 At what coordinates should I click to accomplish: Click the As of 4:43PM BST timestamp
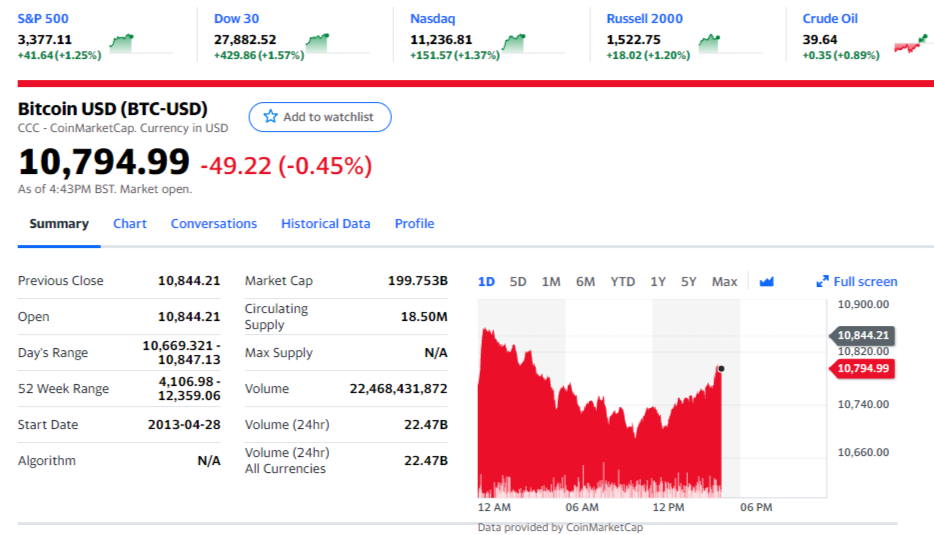tap(105, 189)
